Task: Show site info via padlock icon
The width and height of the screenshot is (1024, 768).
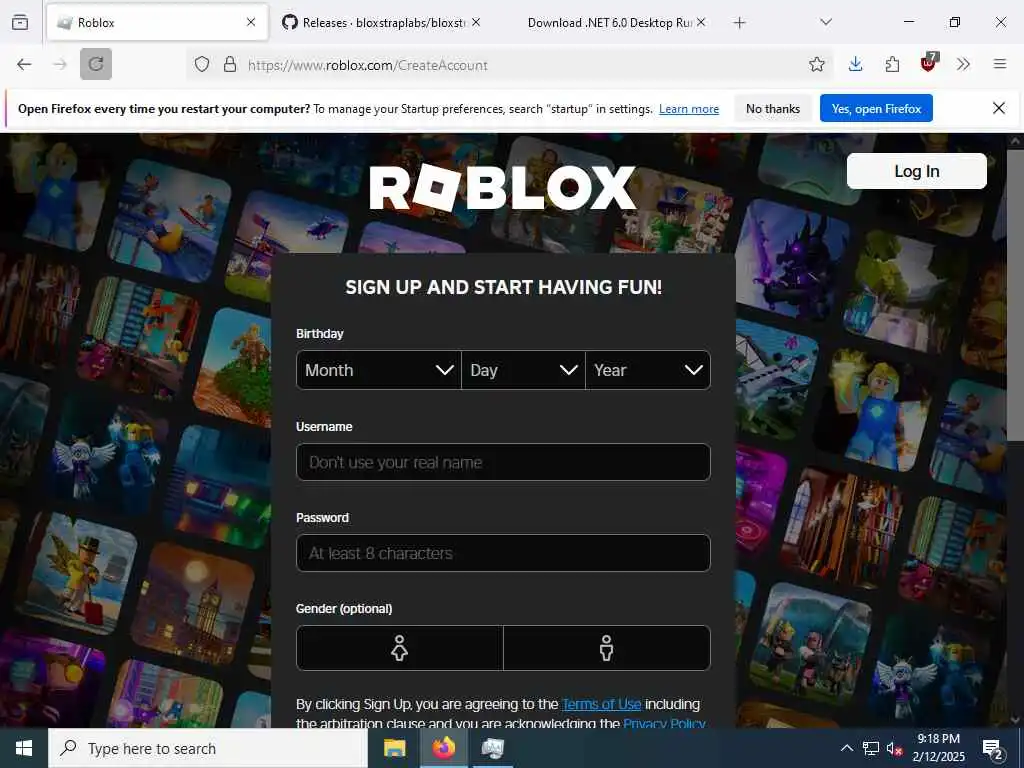Action: 230,64
